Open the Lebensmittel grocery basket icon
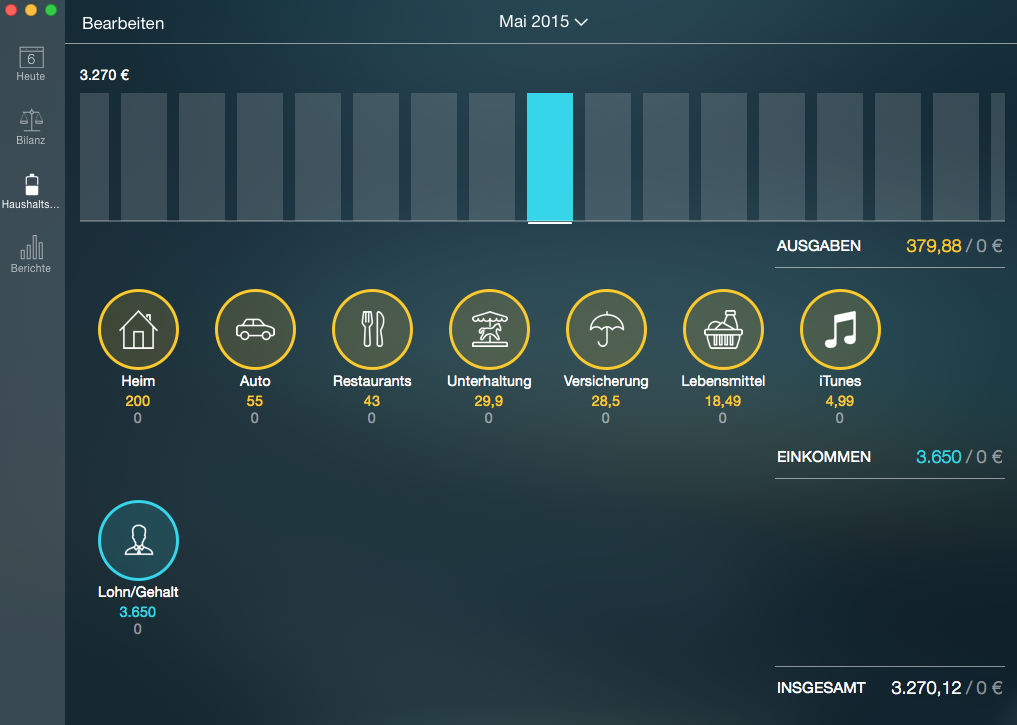 coord(723,330)
